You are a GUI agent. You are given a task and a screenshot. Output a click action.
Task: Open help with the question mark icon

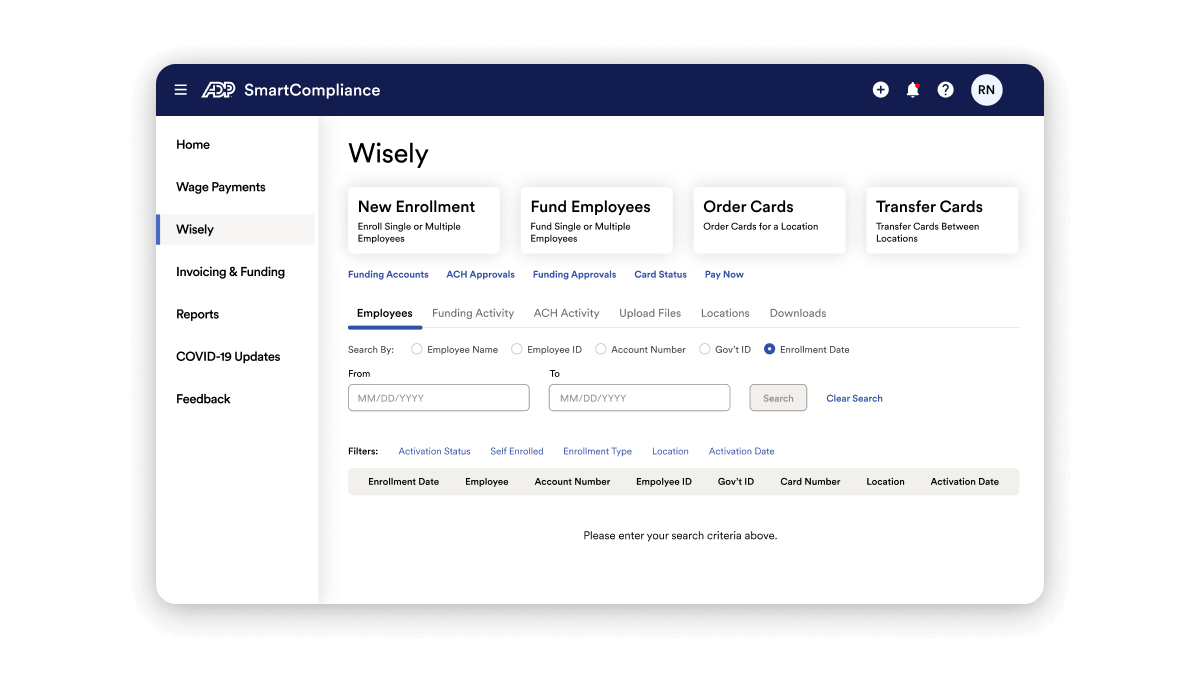point(945,89)
